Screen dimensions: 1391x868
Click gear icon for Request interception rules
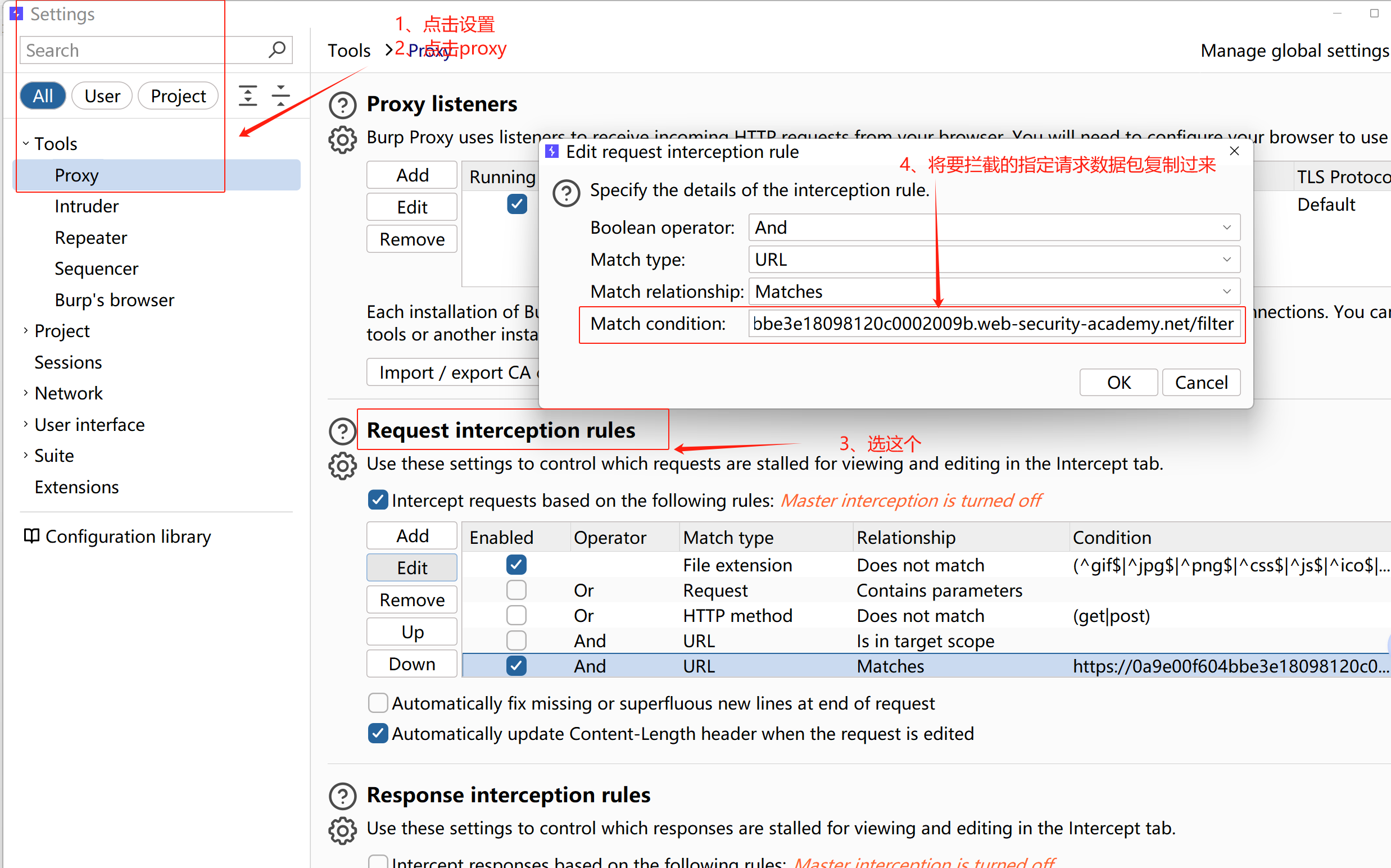pos(342,466)
